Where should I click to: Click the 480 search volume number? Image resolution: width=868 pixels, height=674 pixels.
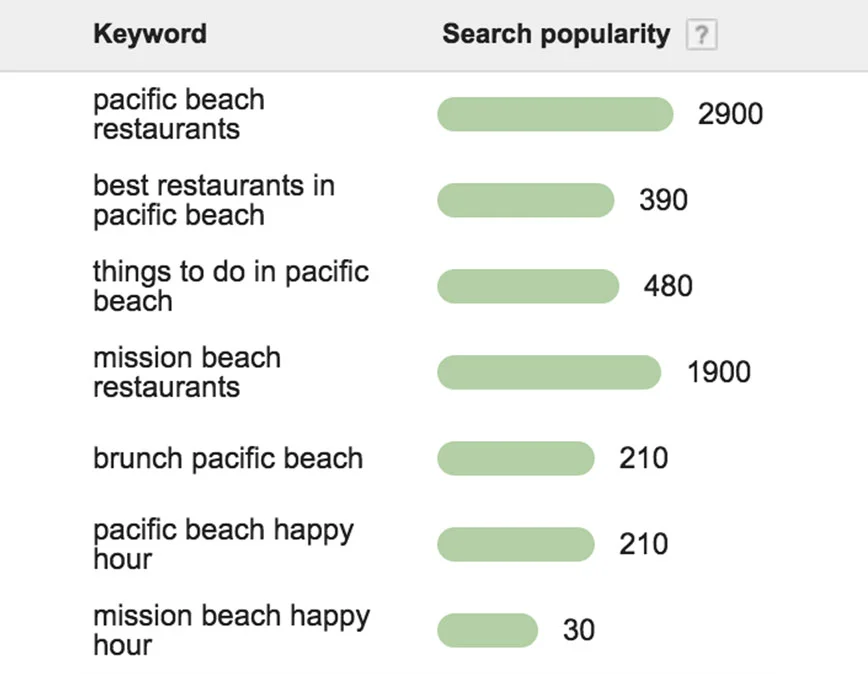tap(668, 286)
